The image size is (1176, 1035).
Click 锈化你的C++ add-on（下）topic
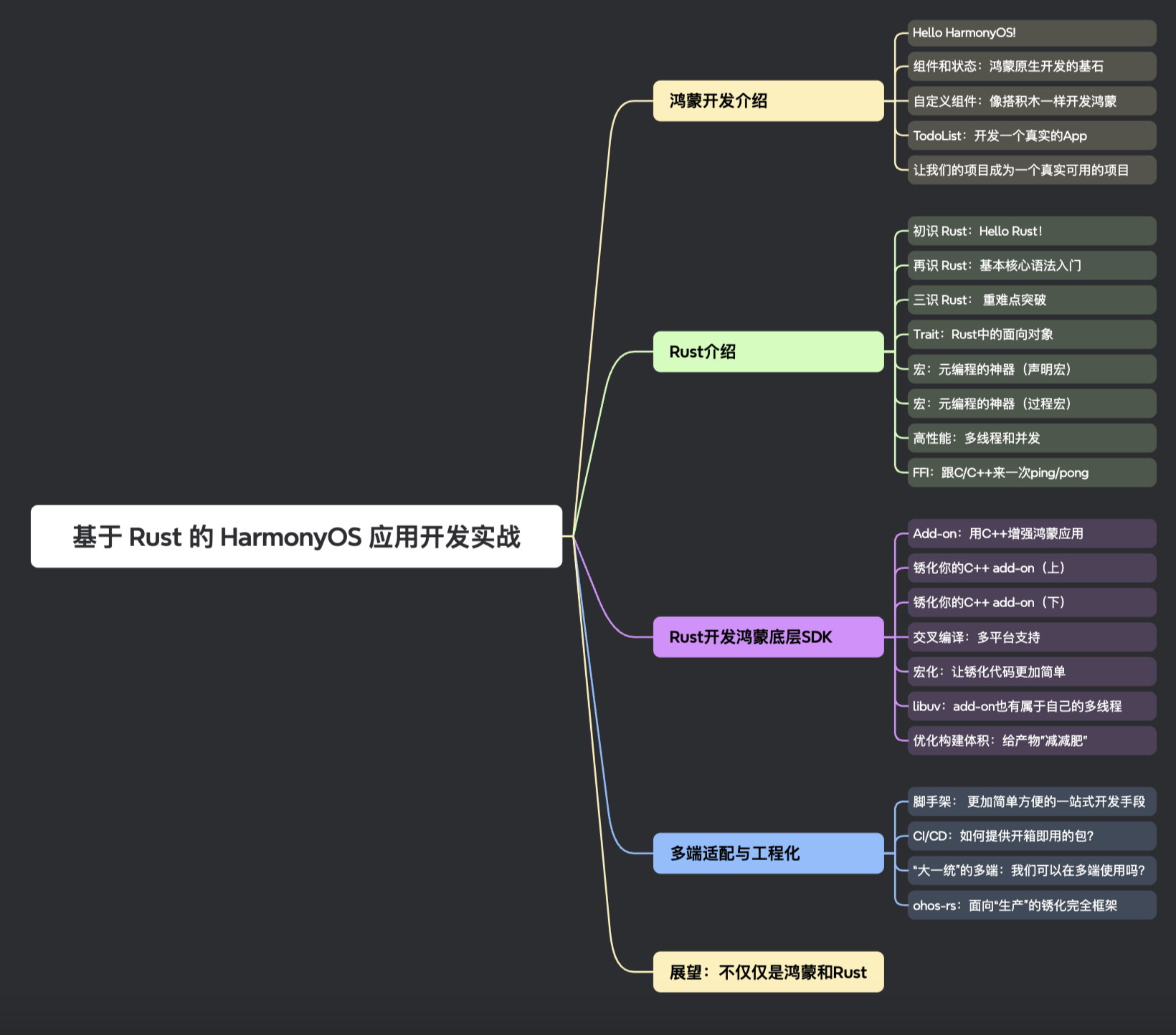click(x=1032, y=603)
